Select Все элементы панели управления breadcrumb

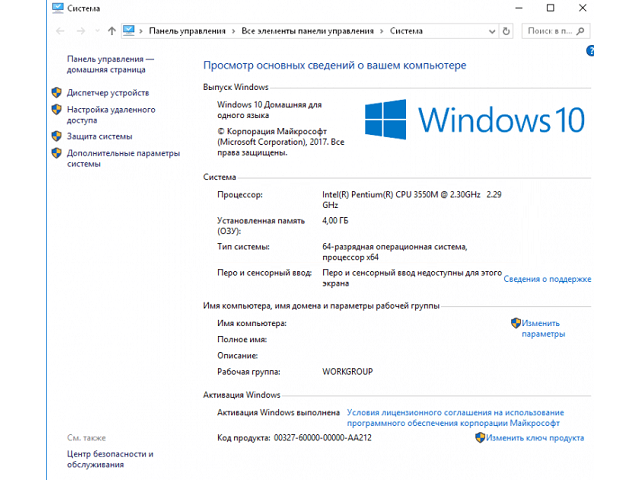pos(307,31)
